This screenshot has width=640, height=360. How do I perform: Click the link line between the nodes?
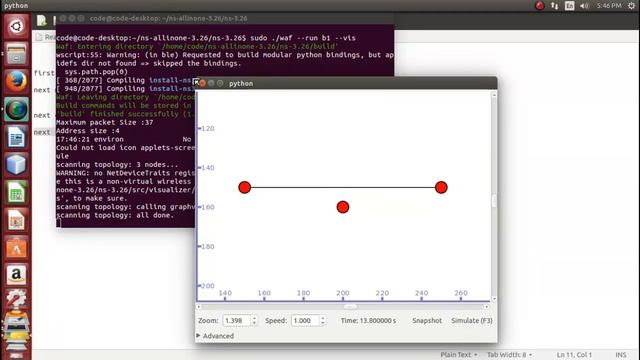pos(343,187)
